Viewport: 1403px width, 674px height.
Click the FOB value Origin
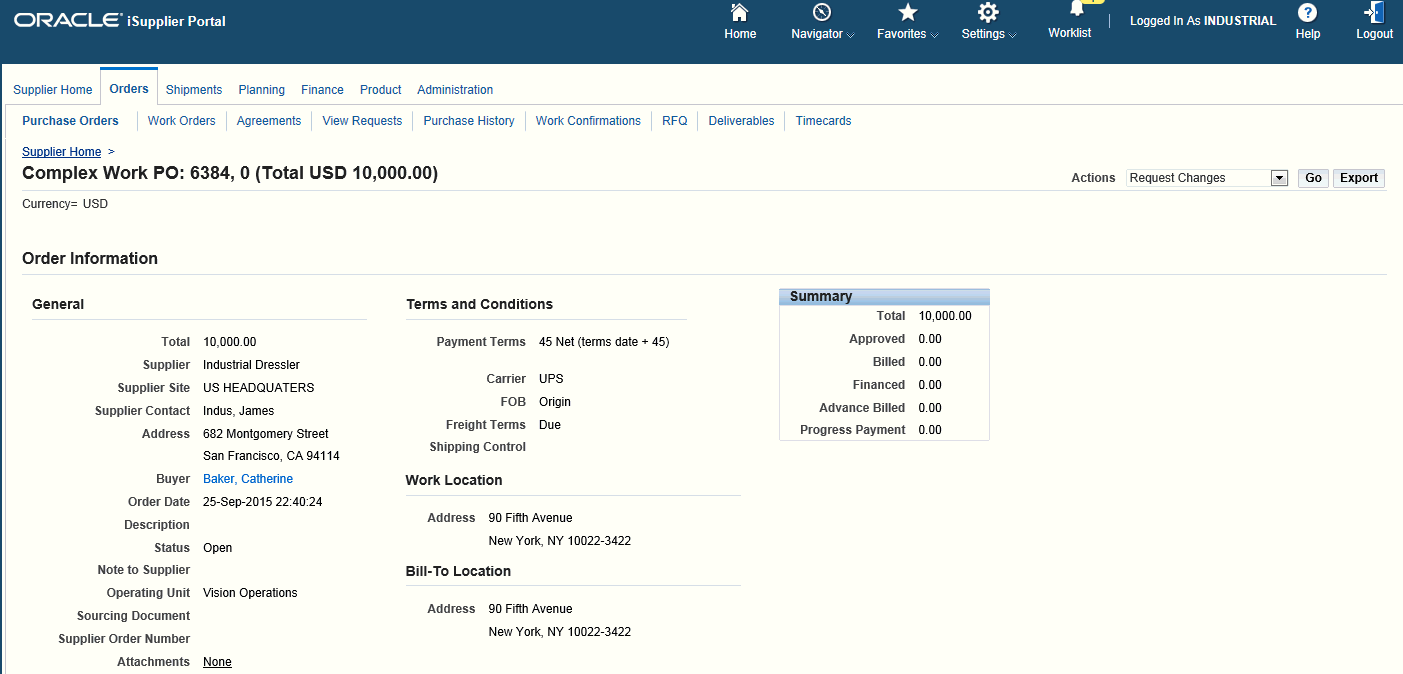click(555, 402)
